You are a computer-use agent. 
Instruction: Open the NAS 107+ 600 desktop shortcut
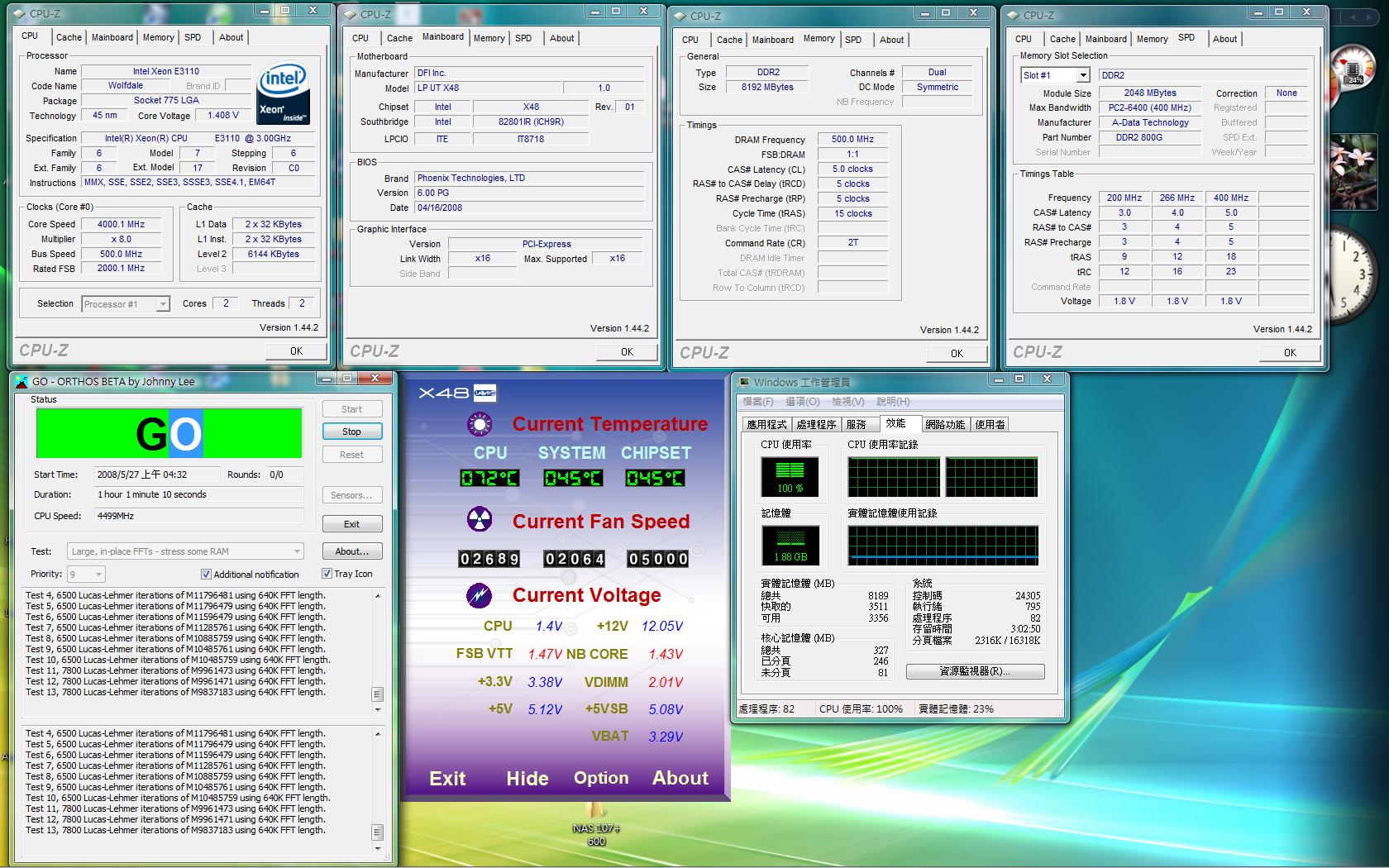point(596,823)
